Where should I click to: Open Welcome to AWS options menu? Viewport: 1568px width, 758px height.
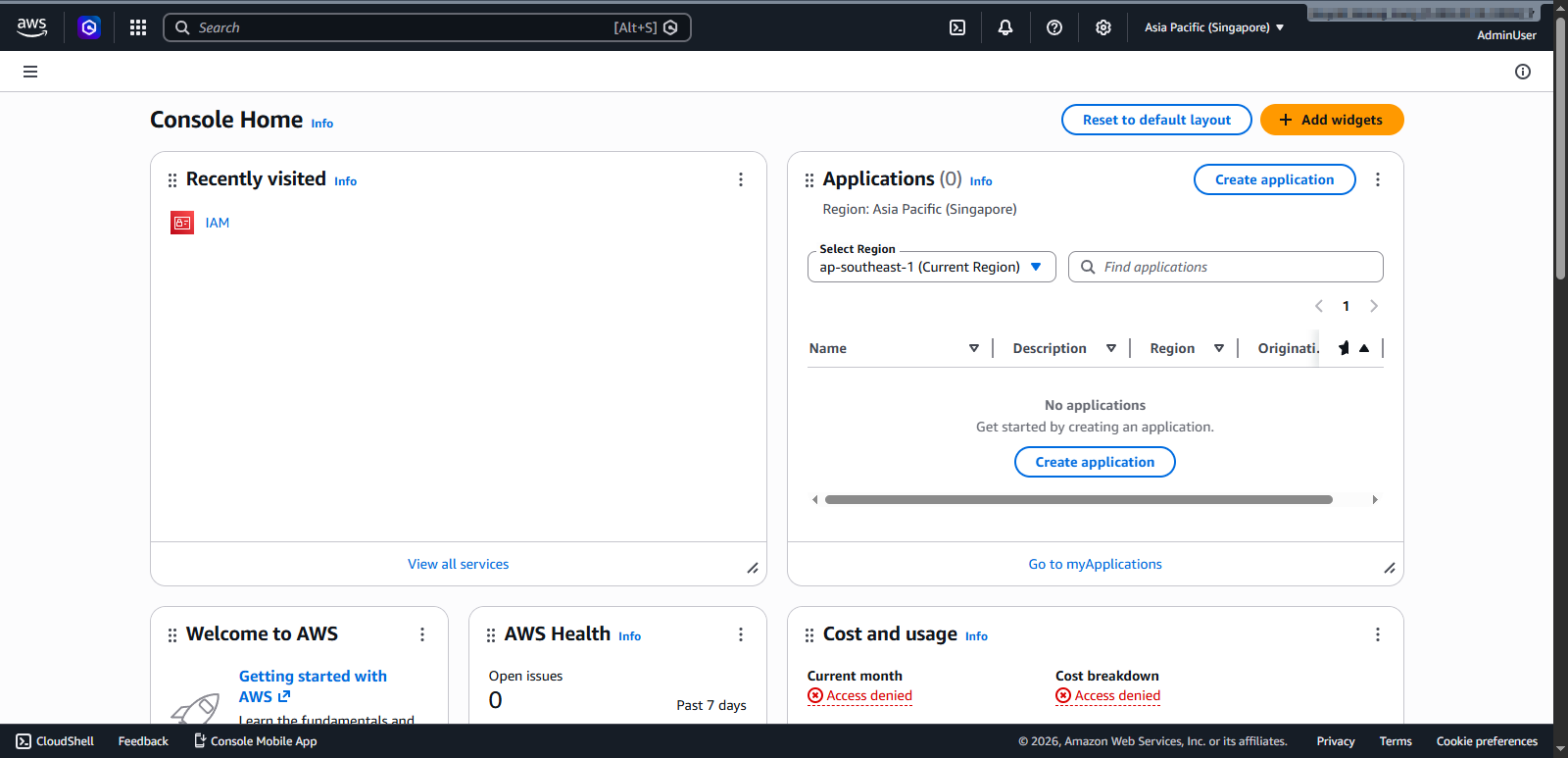click(422, 634)
